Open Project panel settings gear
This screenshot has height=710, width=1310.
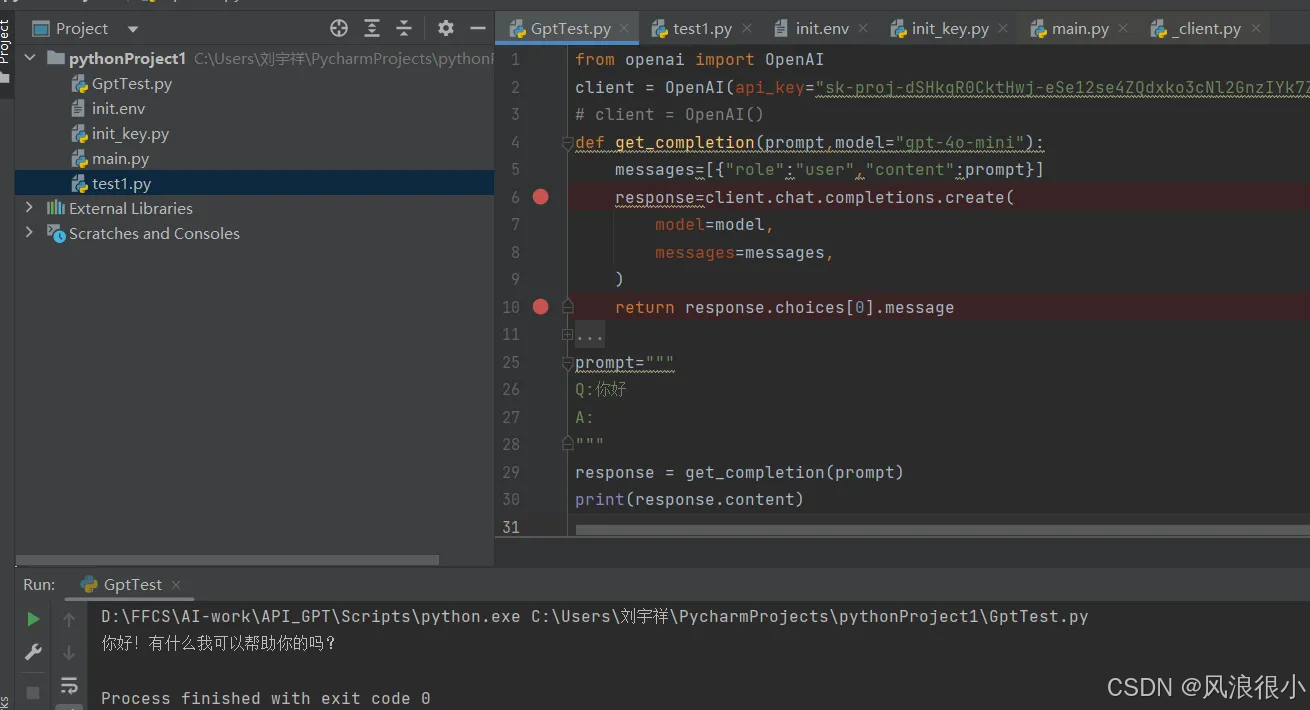coord(446,28)
